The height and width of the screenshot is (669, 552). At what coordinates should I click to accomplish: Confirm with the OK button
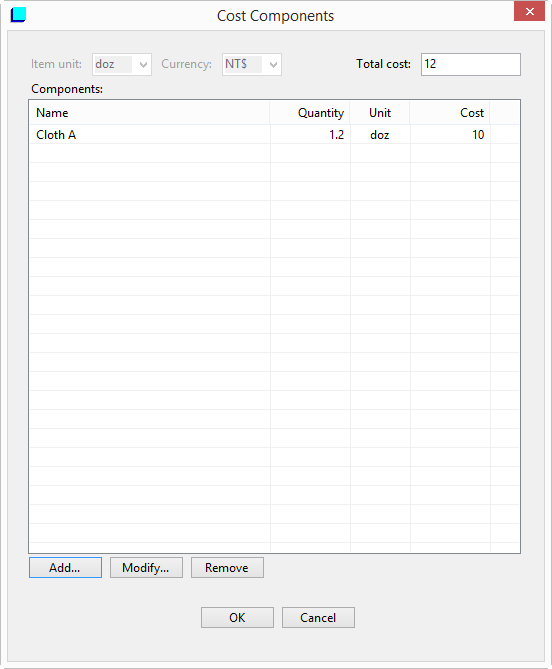click(237, 617)
